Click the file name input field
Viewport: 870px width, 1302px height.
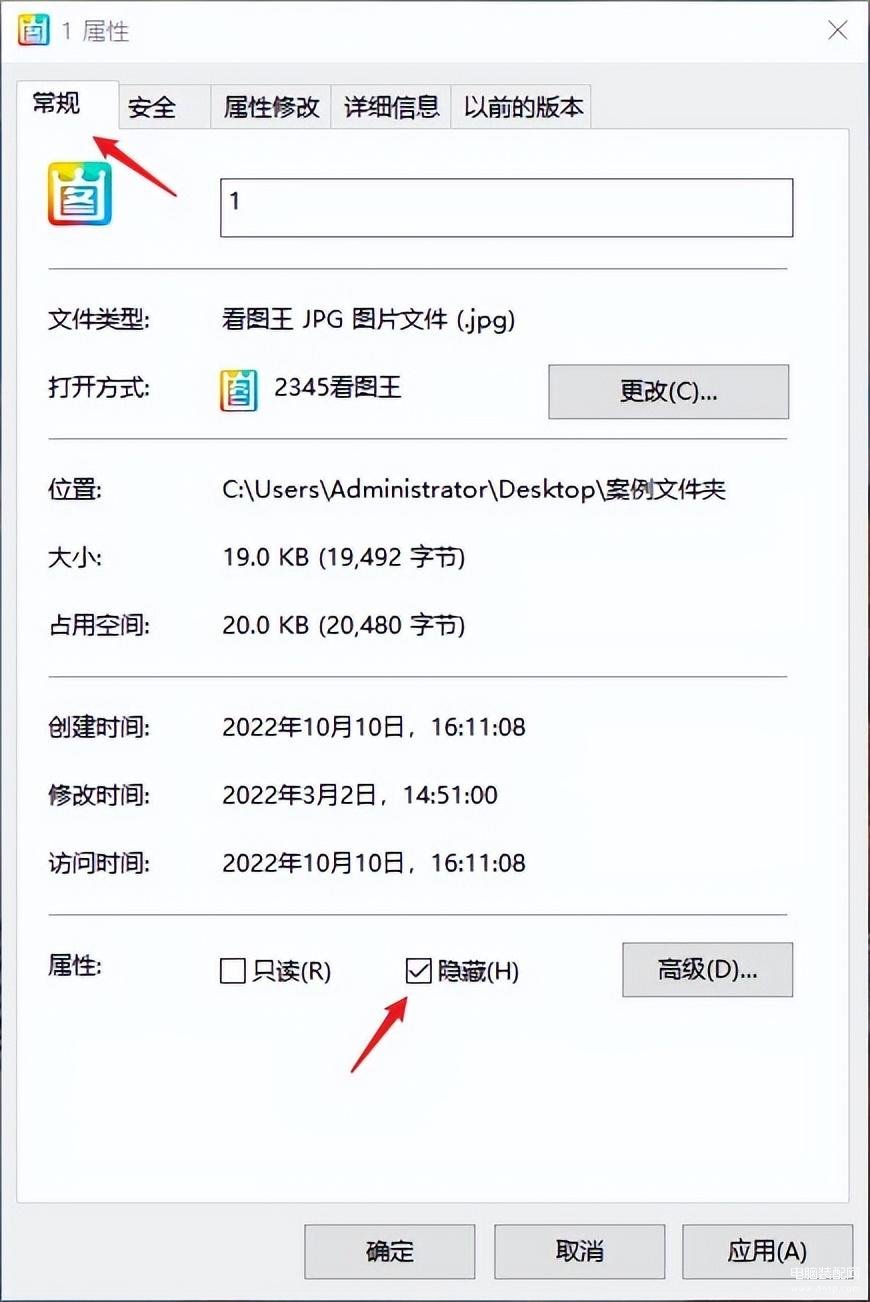point(506,207)
